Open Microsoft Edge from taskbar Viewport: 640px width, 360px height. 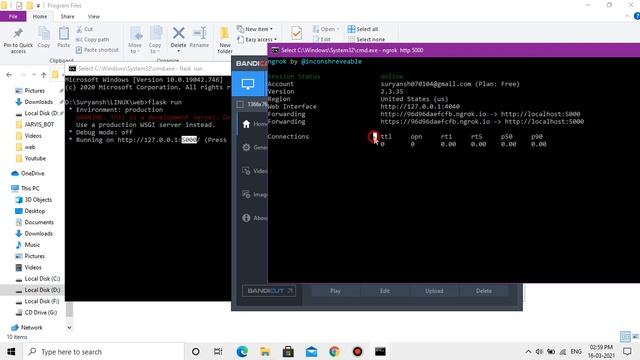242,351
